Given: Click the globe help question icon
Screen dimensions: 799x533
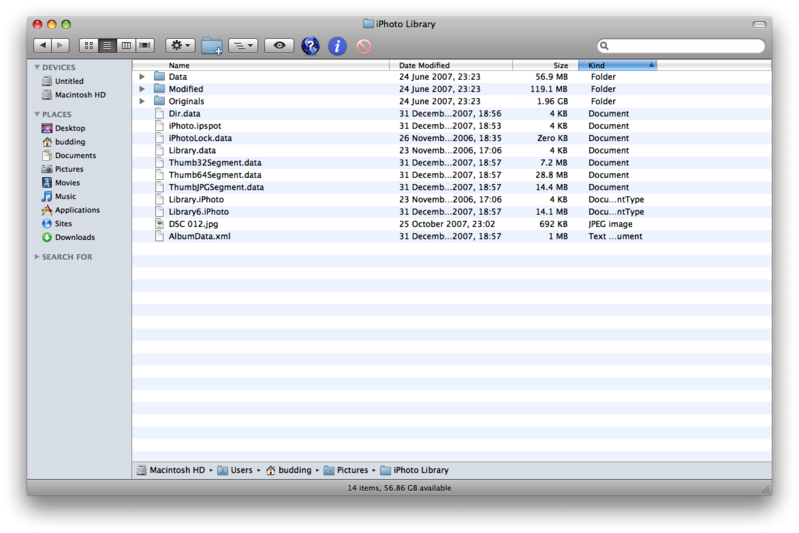Looking at the screenshot, I should [x=310, y=46].
